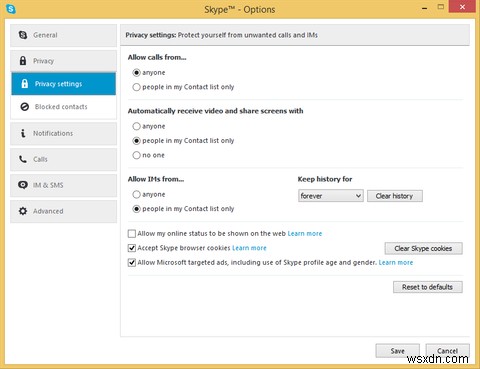Click the Calls phone handset icon
Screen dimensions: 480x369
[x=23, y=159]
